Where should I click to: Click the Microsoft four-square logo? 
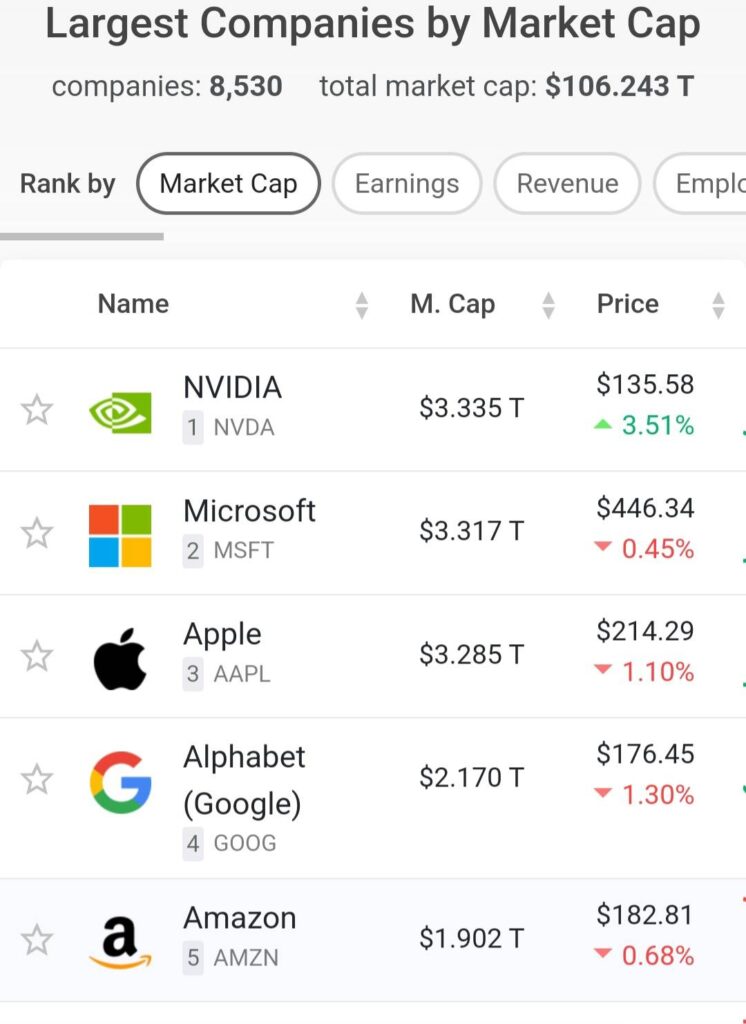click(120, 536)
